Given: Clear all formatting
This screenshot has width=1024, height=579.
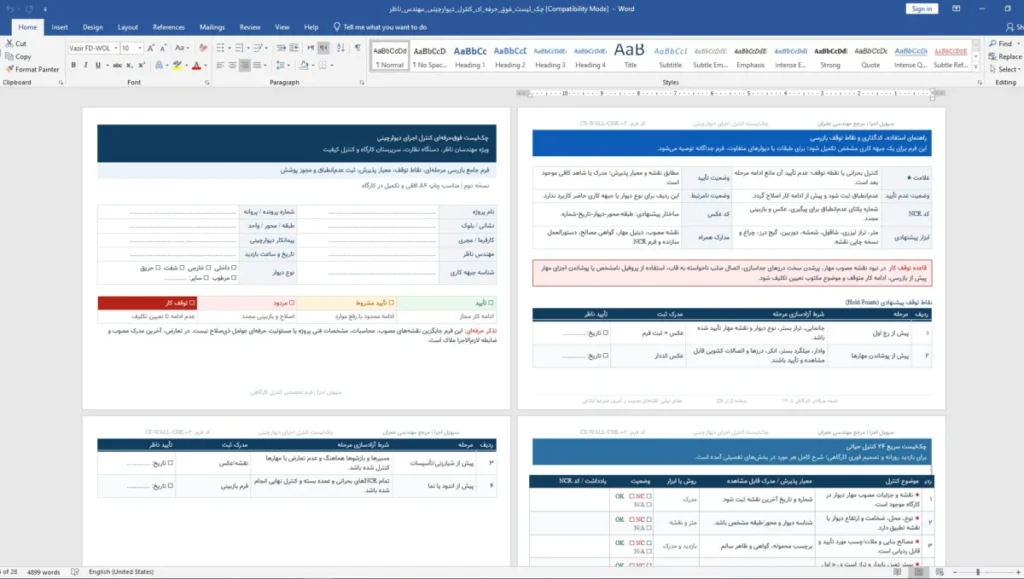Looking at the screenshot, I should pyautogui.click(x=203, y=48).
